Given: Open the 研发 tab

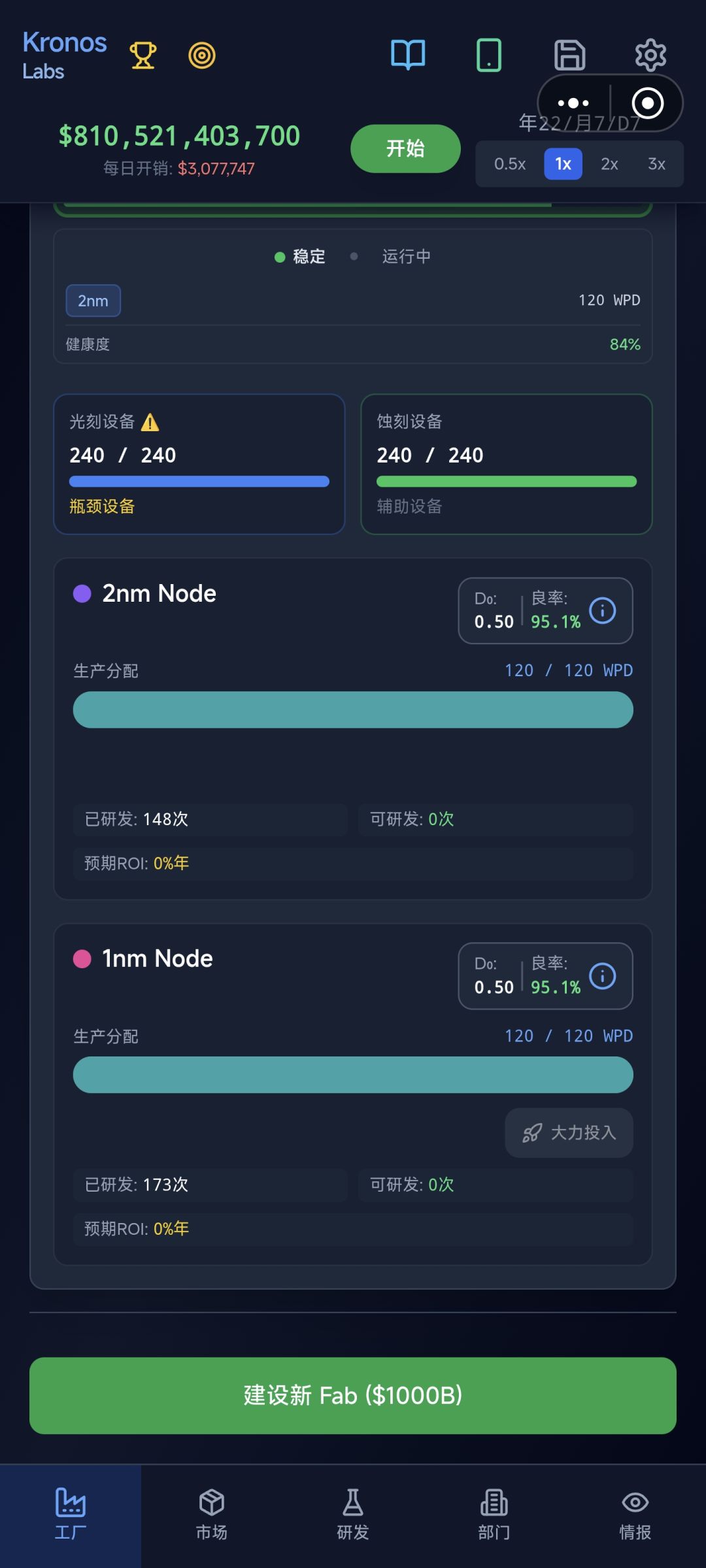Looking at the screenshot, I should coord(353,1516).
